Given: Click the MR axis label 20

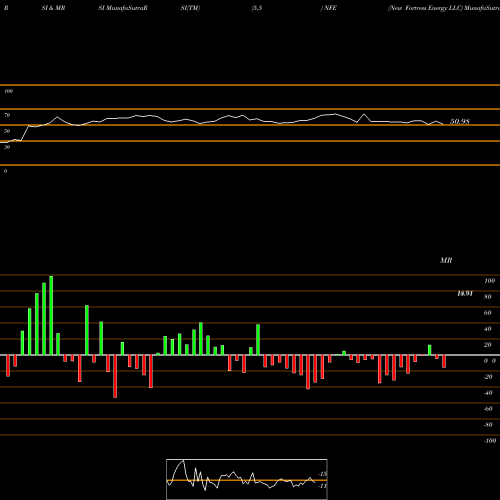Looking at the screenshot, I should (x=488, y=345).
